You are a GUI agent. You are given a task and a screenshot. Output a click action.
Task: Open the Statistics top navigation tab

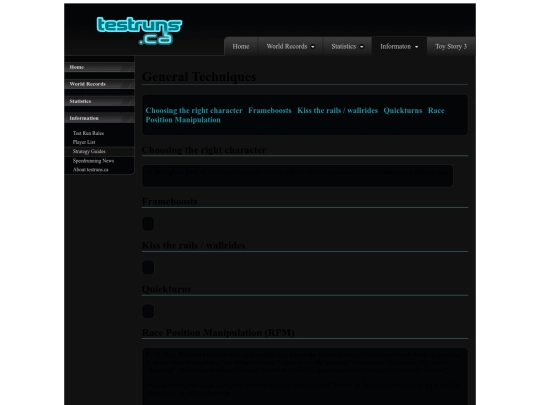coord(343,46)
